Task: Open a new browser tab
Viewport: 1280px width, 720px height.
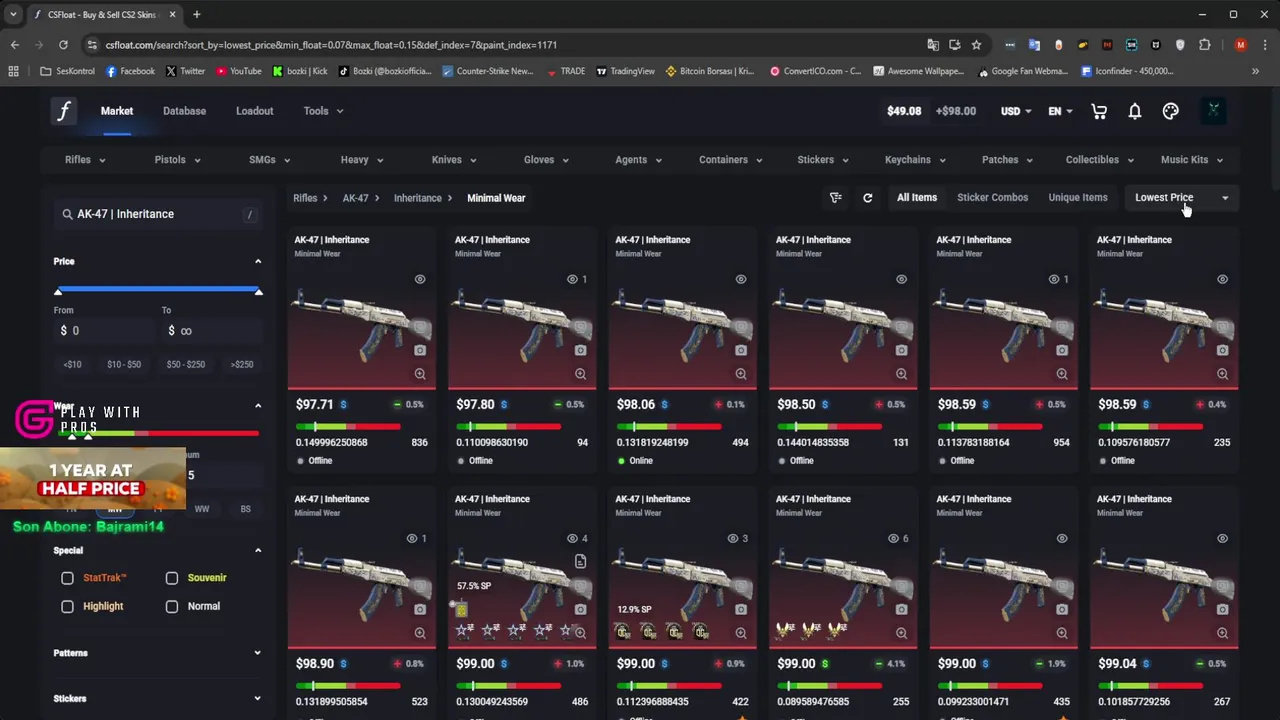Action: pyautogui.click(x=196, y=14)
